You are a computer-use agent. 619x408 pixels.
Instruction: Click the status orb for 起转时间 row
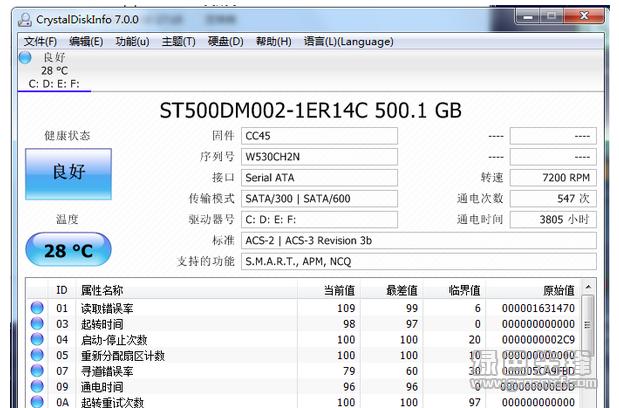[x=37, y=324]
